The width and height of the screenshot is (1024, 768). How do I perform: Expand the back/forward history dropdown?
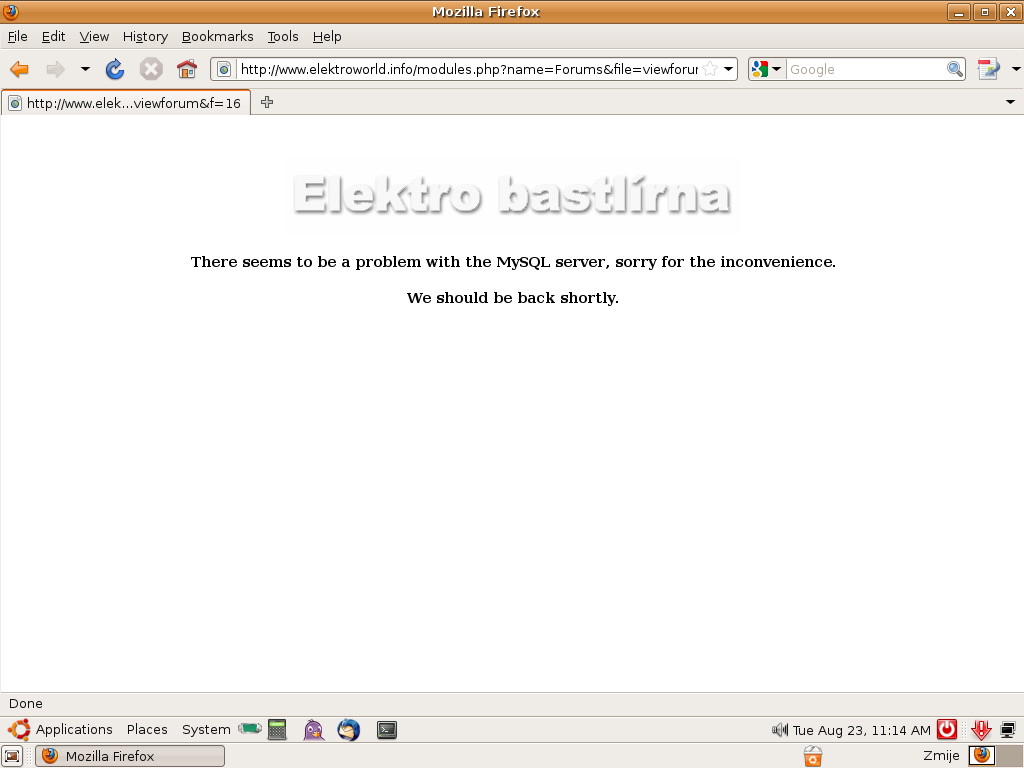click(85, 69)
